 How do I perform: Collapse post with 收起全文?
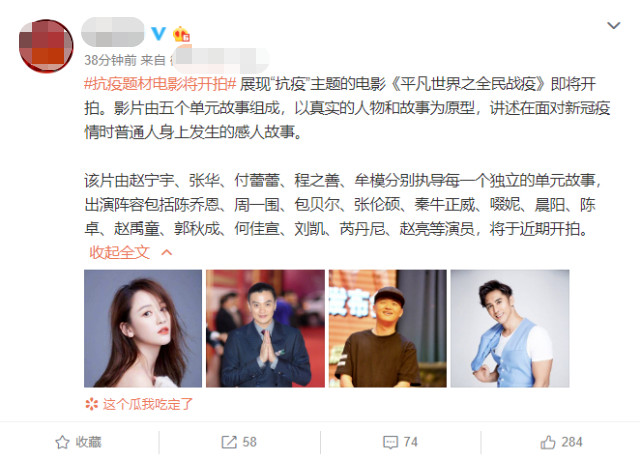120,253
